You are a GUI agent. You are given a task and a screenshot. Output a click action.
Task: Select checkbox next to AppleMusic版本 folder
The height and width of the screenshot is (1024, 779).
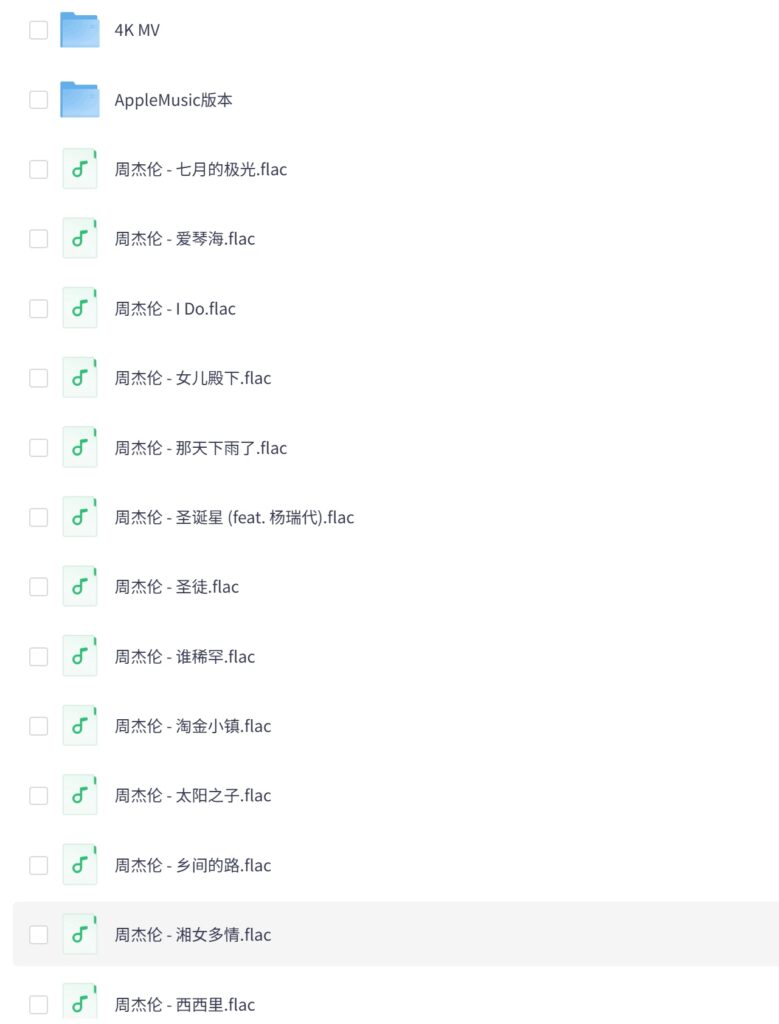pos(38,100)
